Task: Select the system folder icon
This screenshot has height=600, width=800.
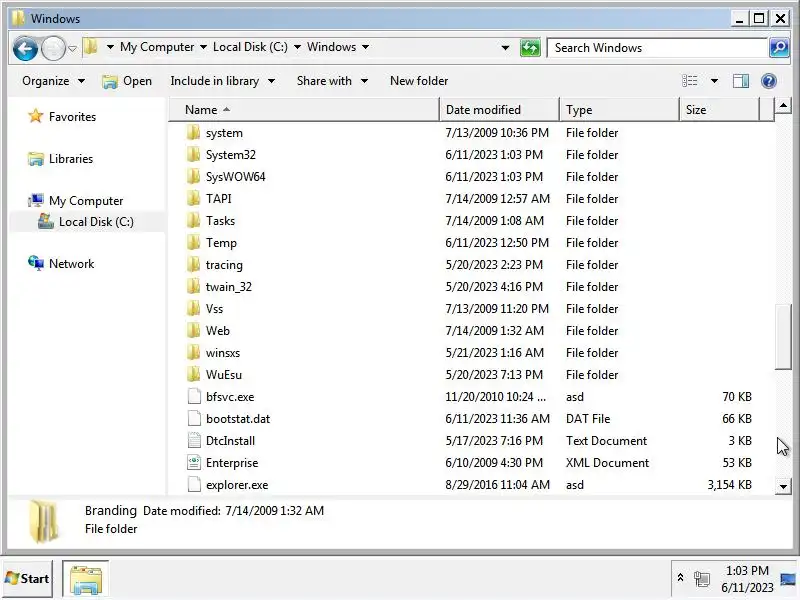Action: click(194, 133)
